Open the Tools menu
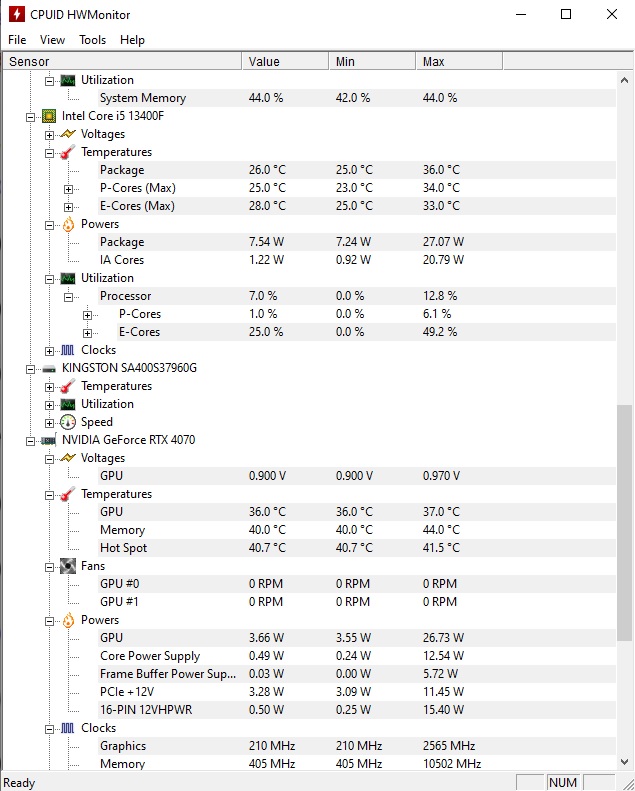The width and height of the screenshot is (635, 791). [92, 40]
